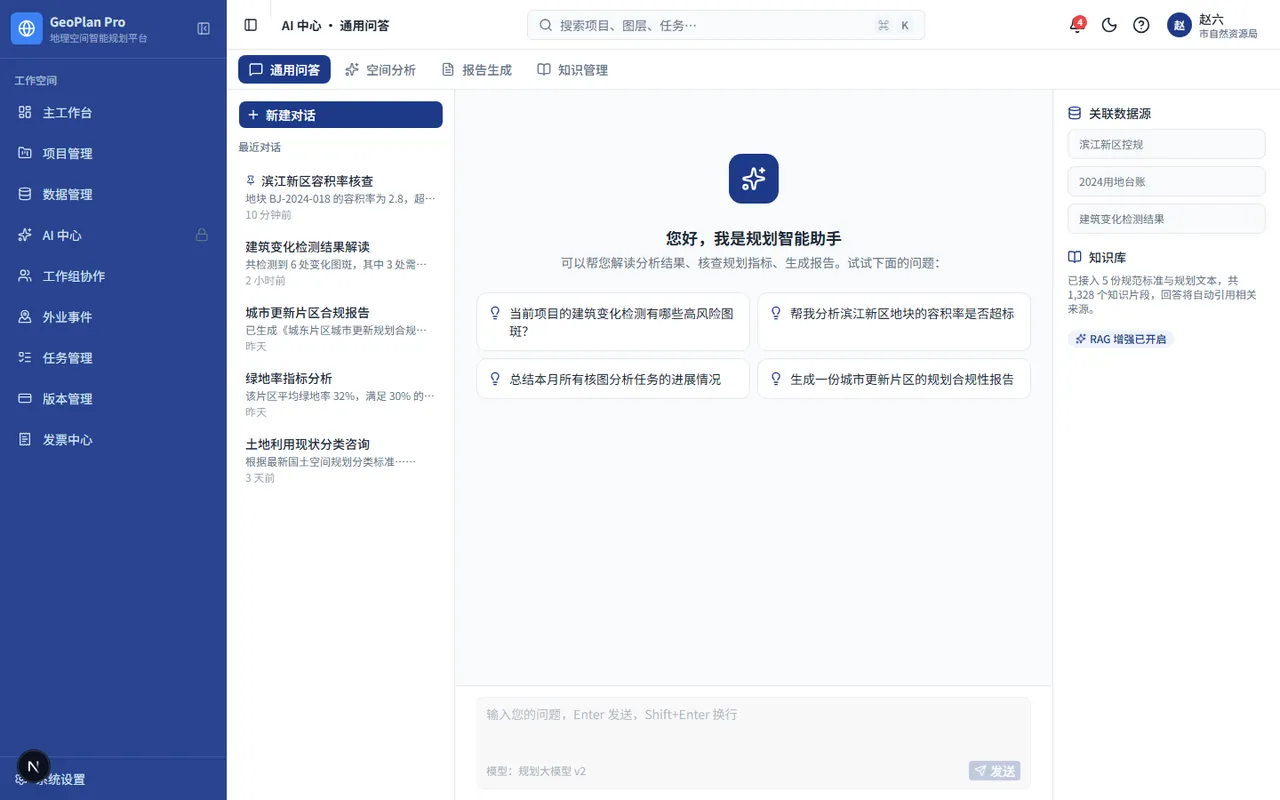
Task: Click the book icon beside 知识库
Action: click(1075, 257)
